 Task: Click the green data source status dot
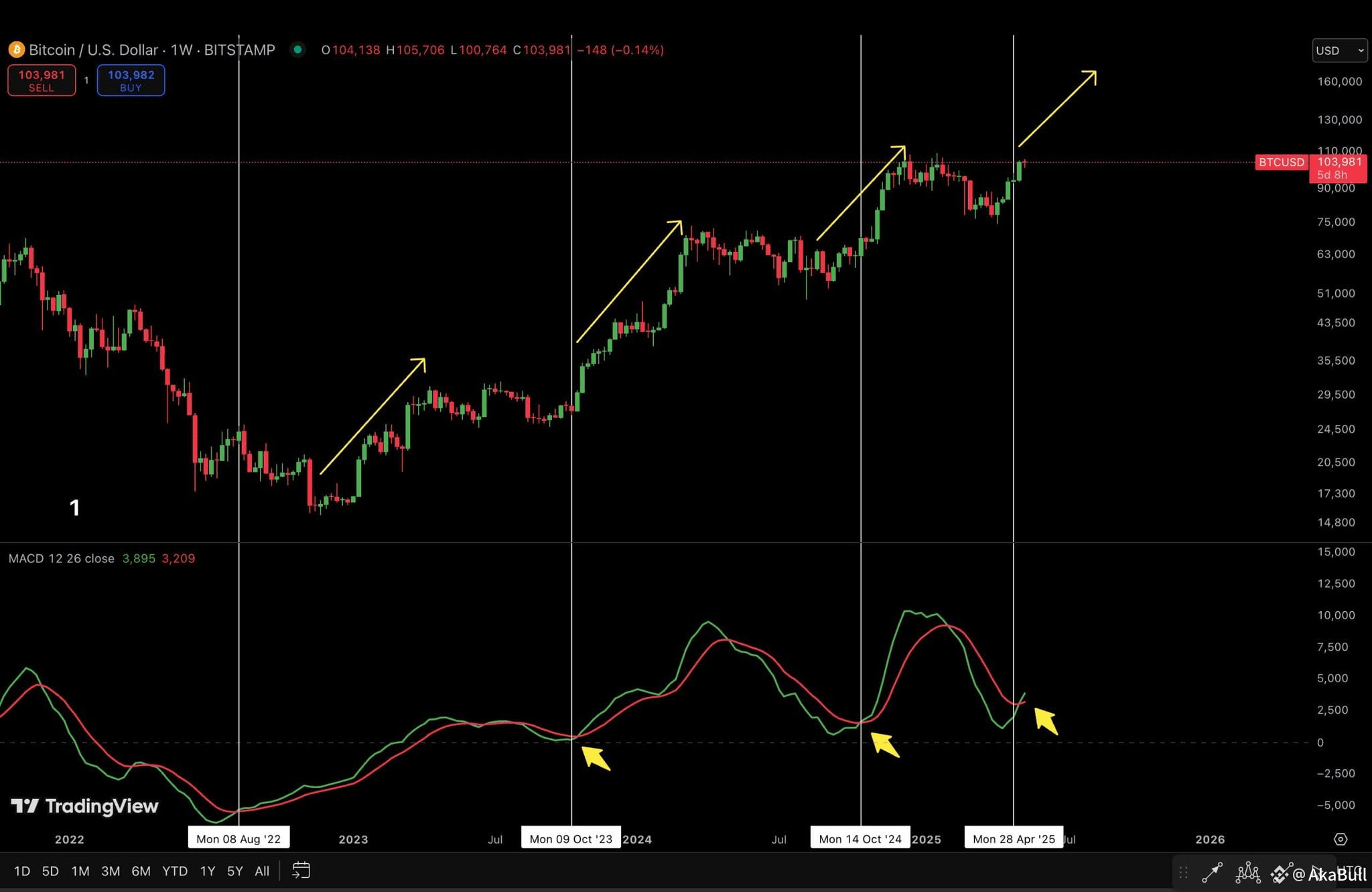297,50
